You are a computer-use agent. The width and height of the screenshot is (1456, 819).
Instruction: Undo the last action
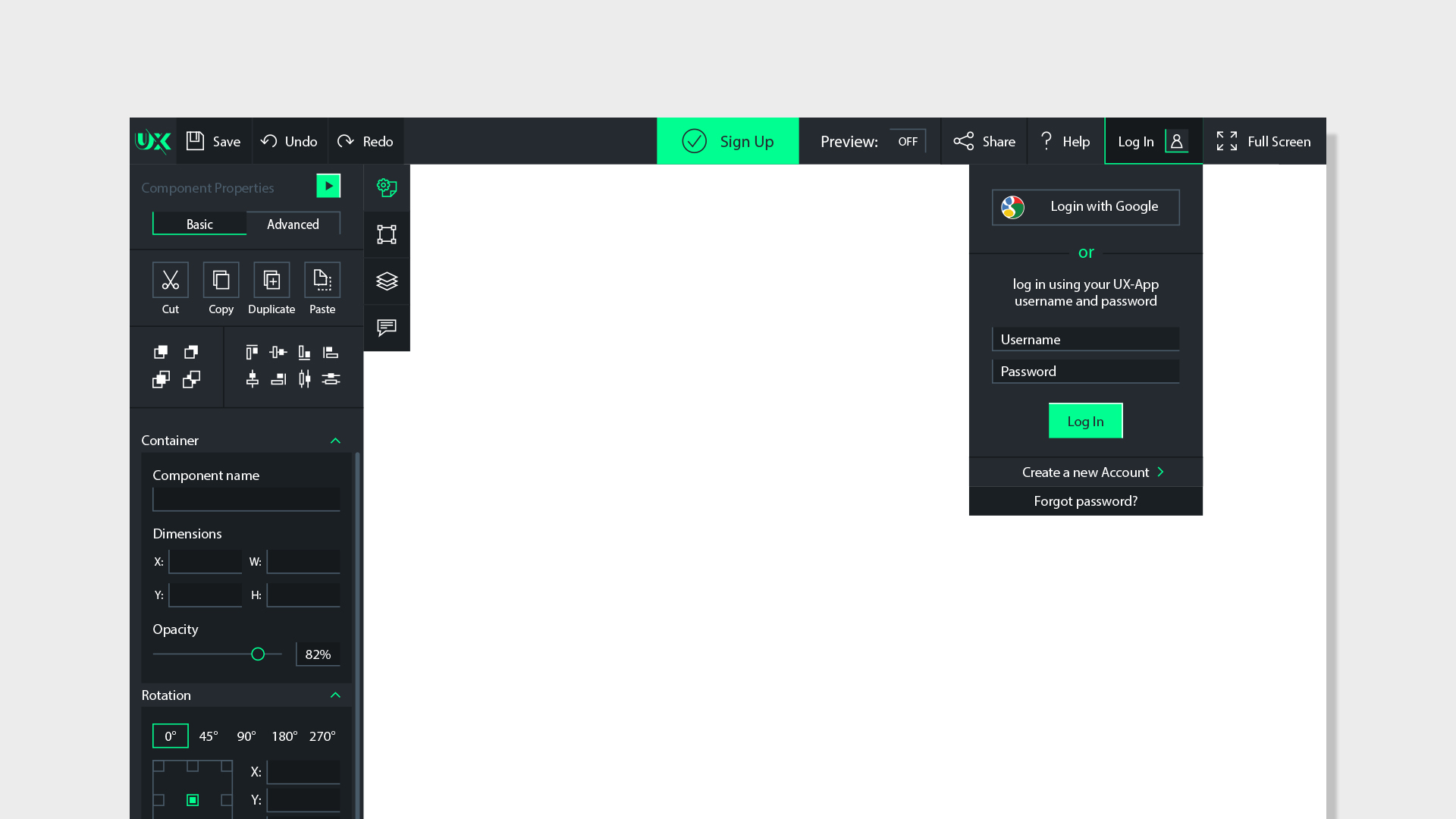289,141
